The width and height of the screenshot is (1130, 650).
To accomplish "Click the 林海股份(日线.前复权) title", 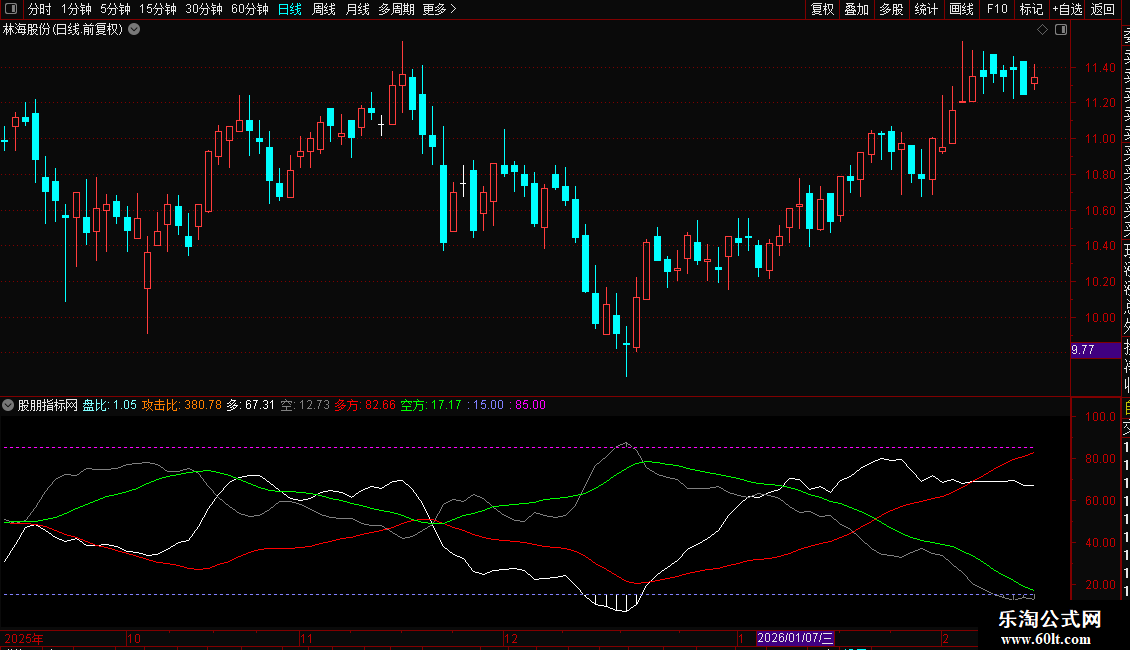I will (63, 30).
